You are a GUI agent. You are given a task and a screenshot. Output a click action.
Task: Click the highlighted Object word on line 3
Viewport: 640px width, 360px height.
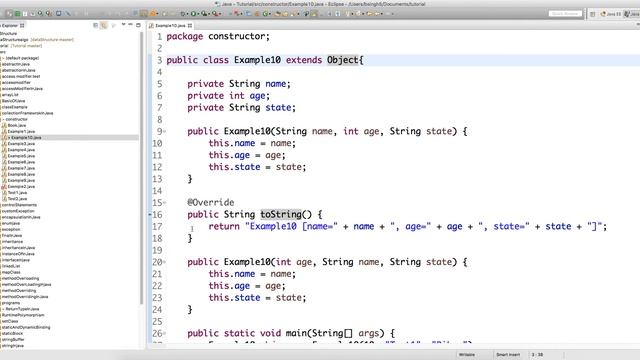click(x=342, y=60)
